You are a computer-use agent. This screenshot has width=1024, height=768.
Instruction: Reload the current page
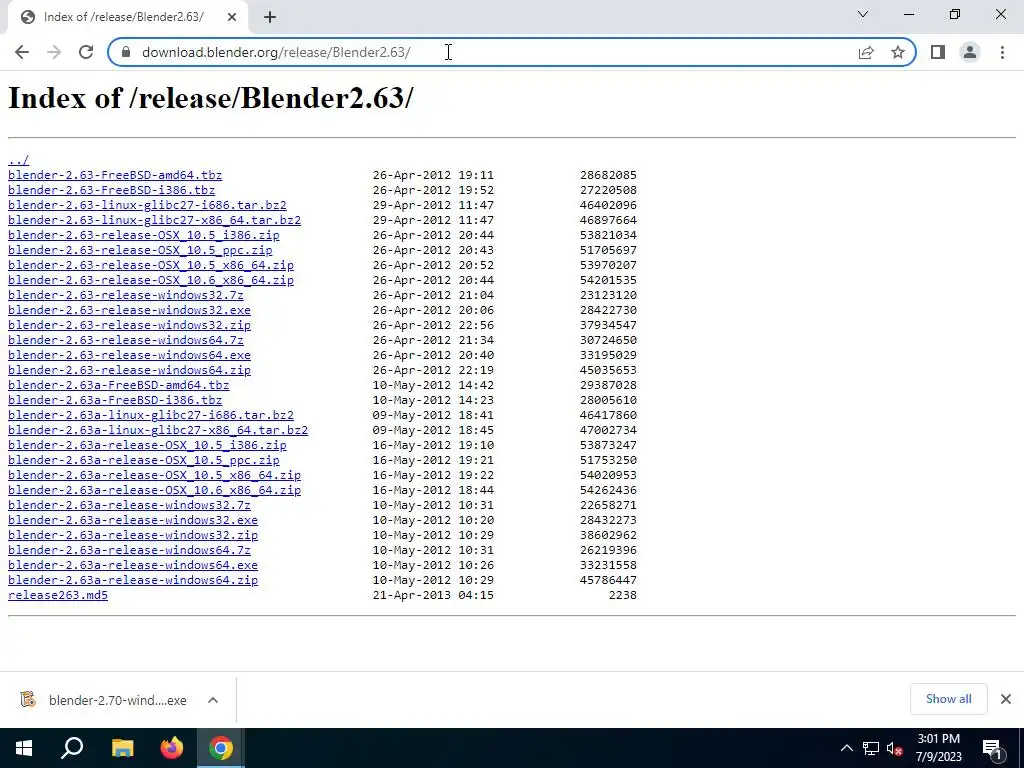tap(86, 52)
